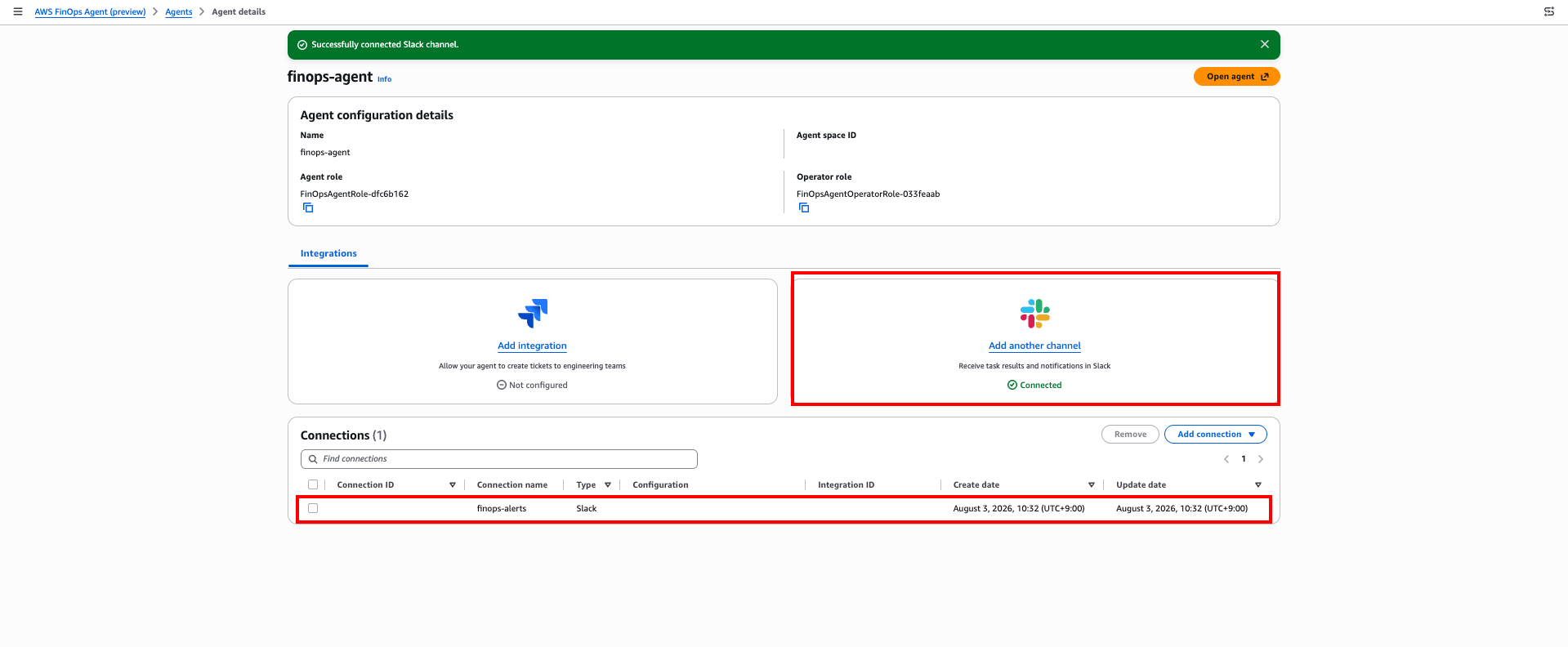The image size is (1568, 647).
Task: Click the green success checkmark icon in banner
Action: click(x=302, y=45)
